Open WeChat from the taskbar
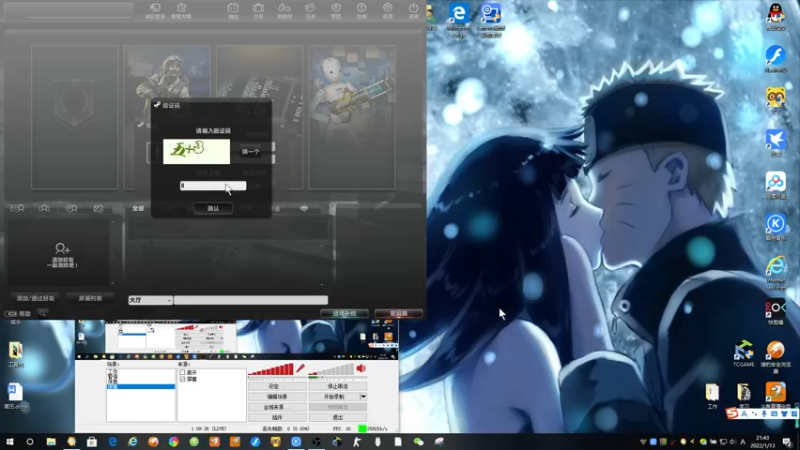This screenshot has width=800, height=450. coord(419,442)
